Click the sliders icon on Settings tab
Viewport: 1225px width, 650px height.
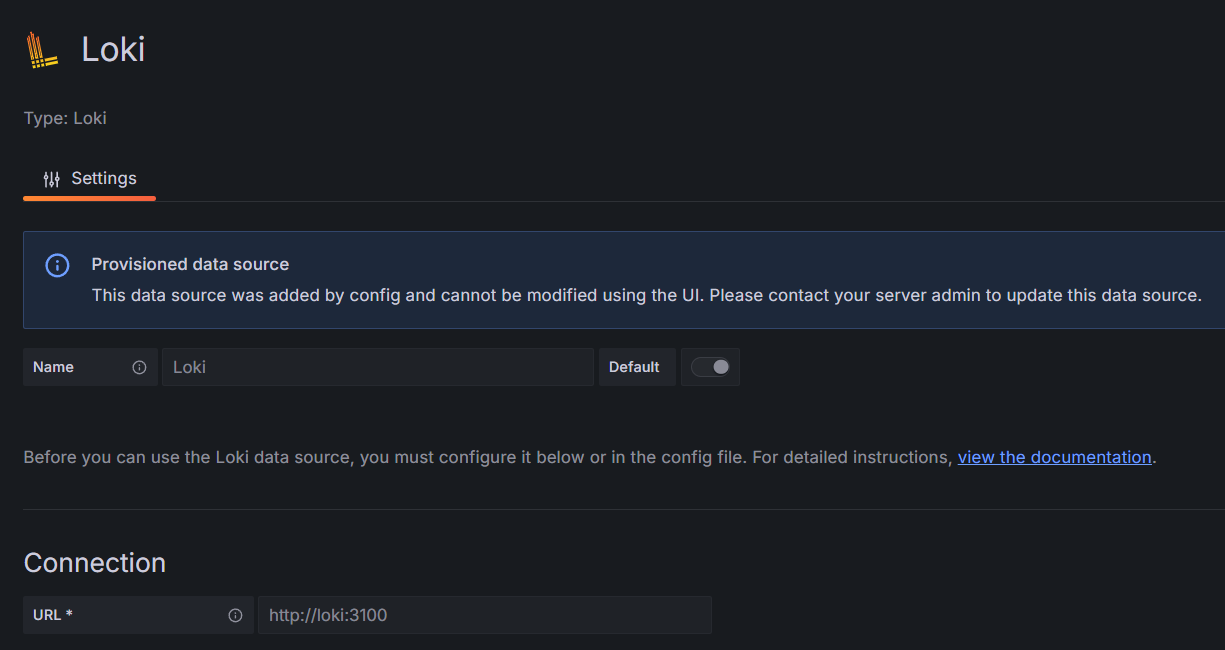tap(52, 179)
